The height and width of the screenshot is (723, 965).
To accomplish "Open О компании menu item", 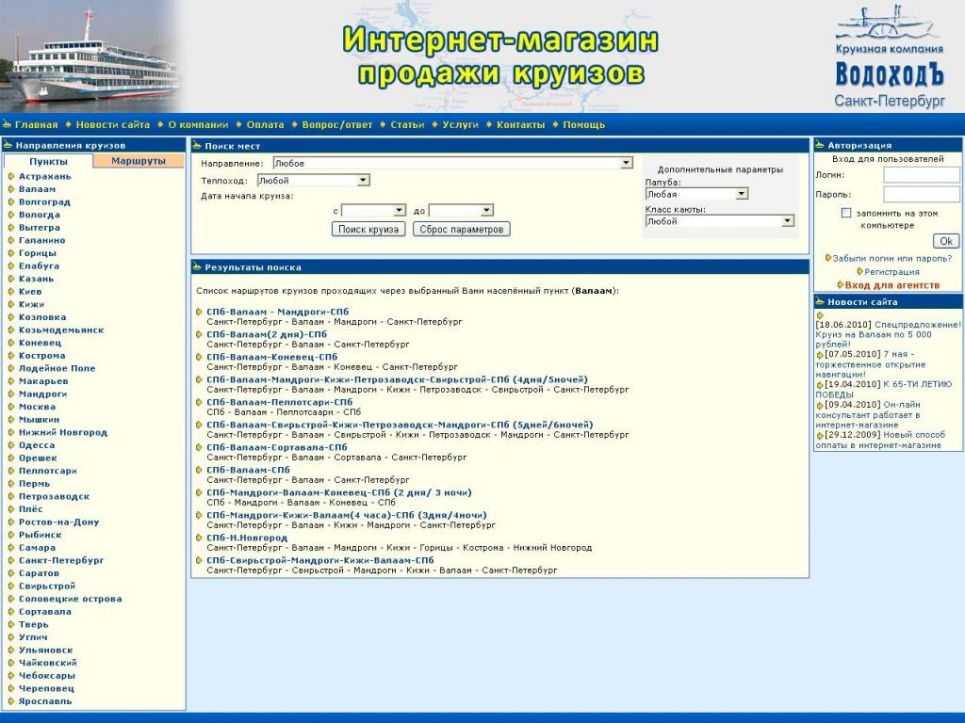I will [198, 125].
